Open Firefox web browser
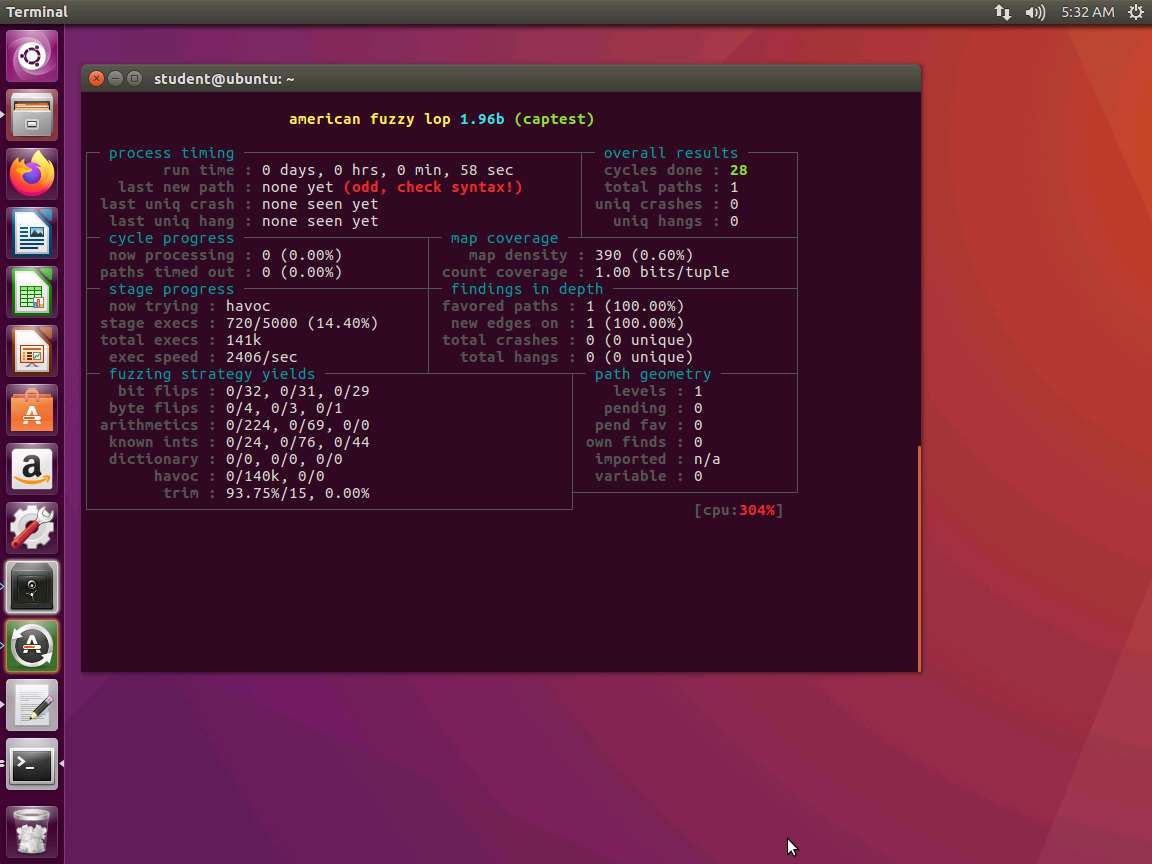1152x864 pixels. tap(32, 174)
